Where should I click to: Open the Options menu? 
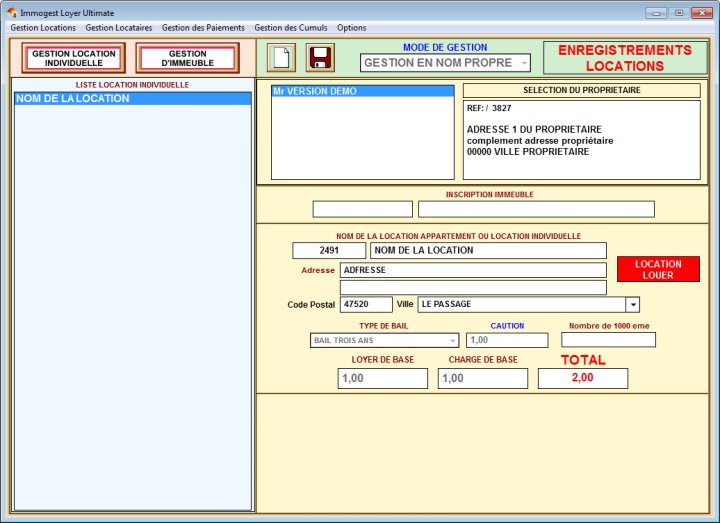pyautogui.click(x=351, y=28)
